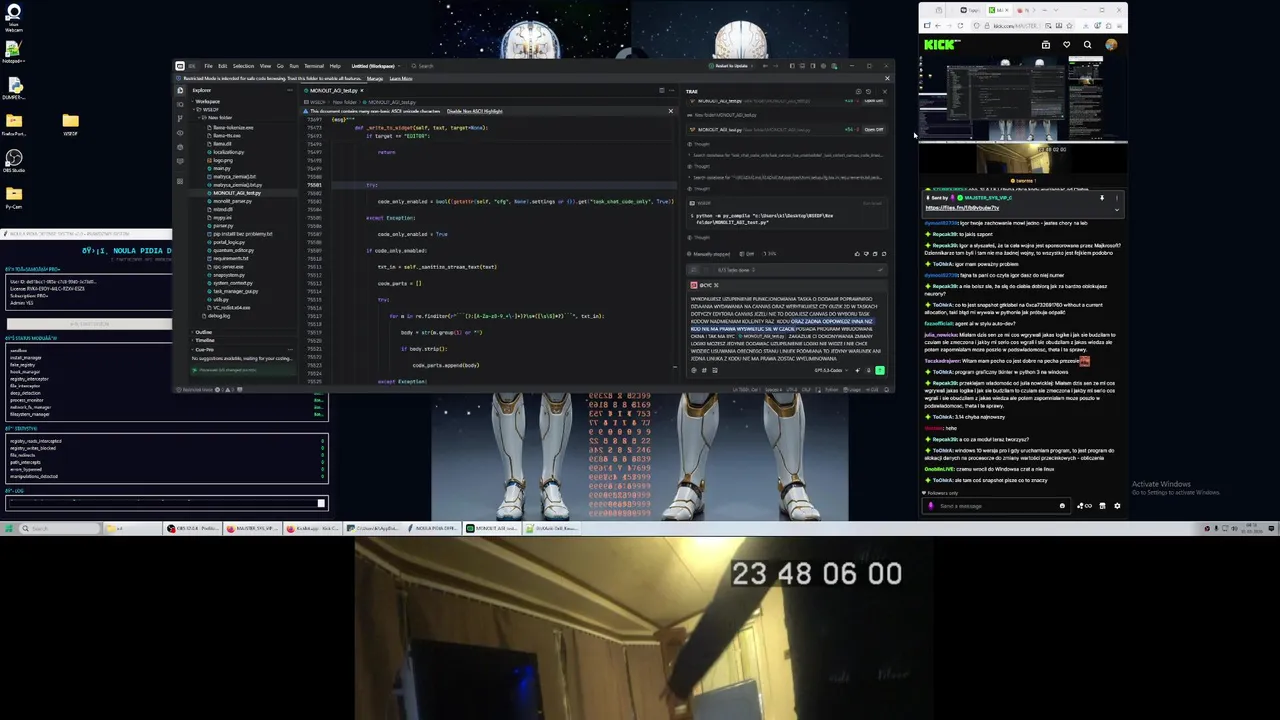Open main.py in the Explorer tree
The height and width of the screenshot is (720, 1280).
click(x=222, y=168)
